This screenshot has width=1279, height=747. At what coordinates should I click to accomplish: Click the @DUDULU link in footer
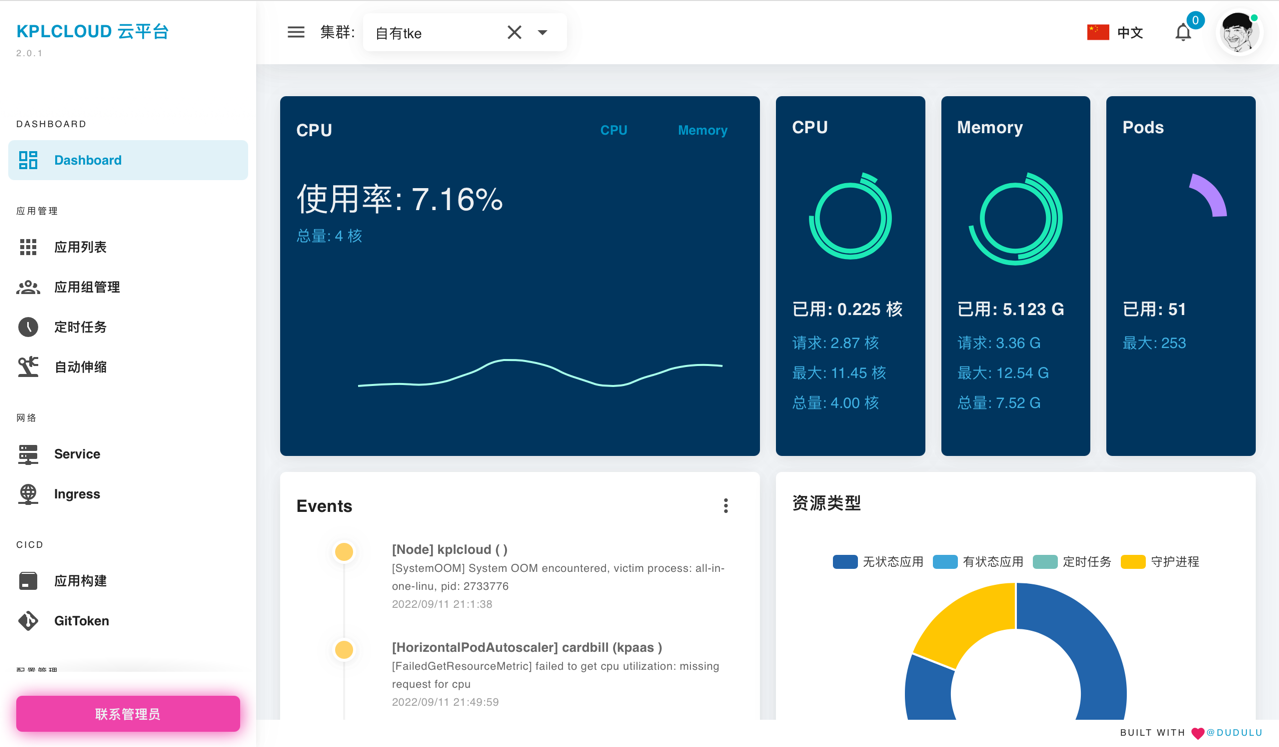(1234, 733)
